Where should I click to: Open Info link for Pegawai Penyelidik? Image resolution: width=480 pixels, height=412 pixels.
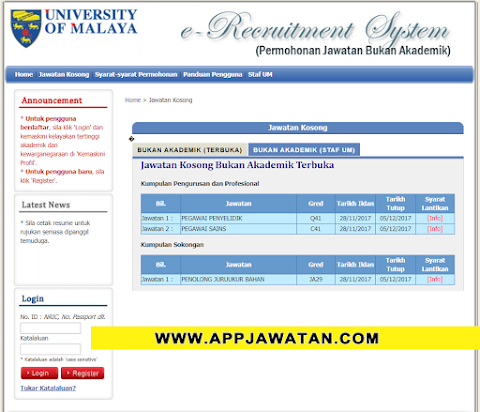[x=435, y=218]
